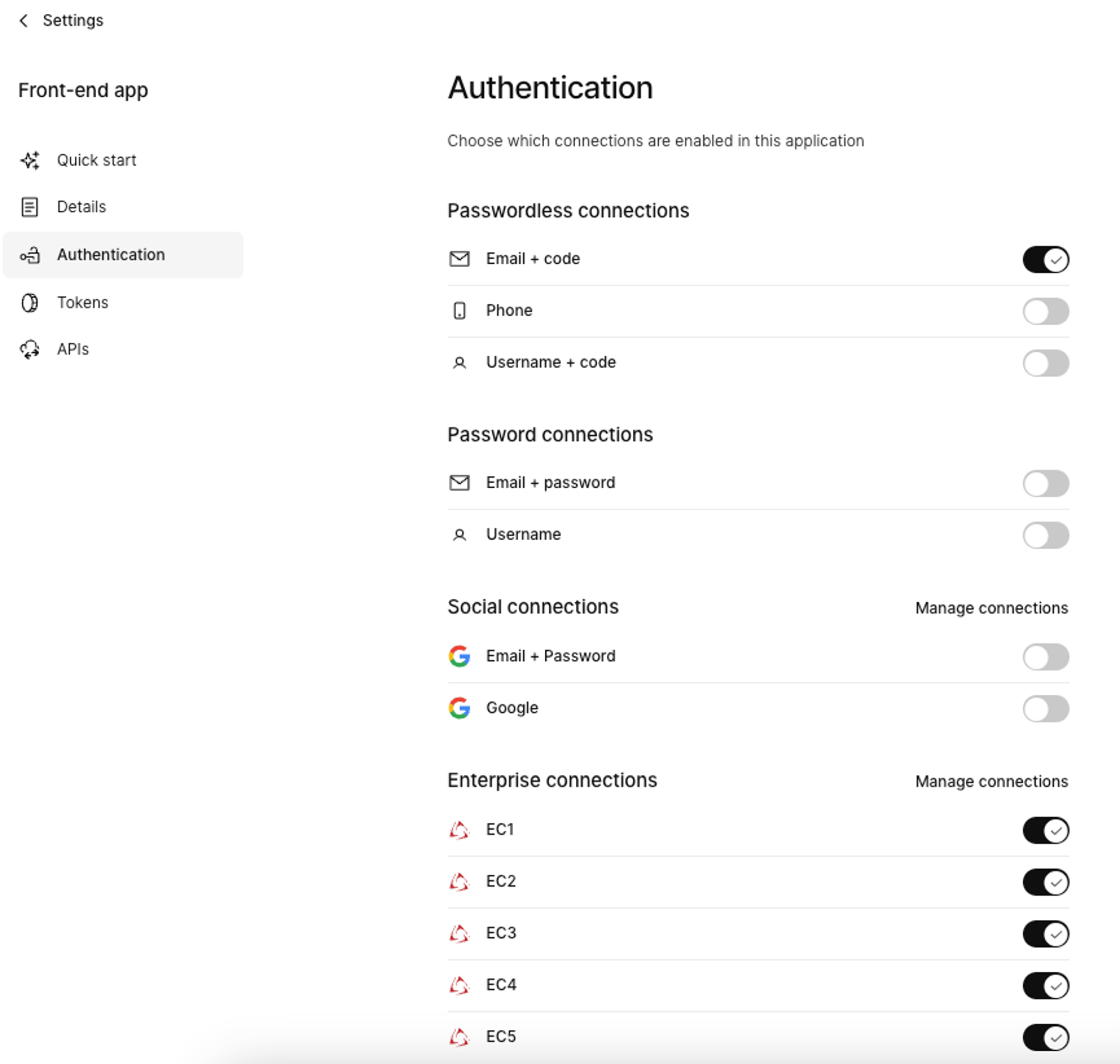This screenshot has width=1120, height=1064.
Task: Click the Front-end app title
Action: pos(83,91)
